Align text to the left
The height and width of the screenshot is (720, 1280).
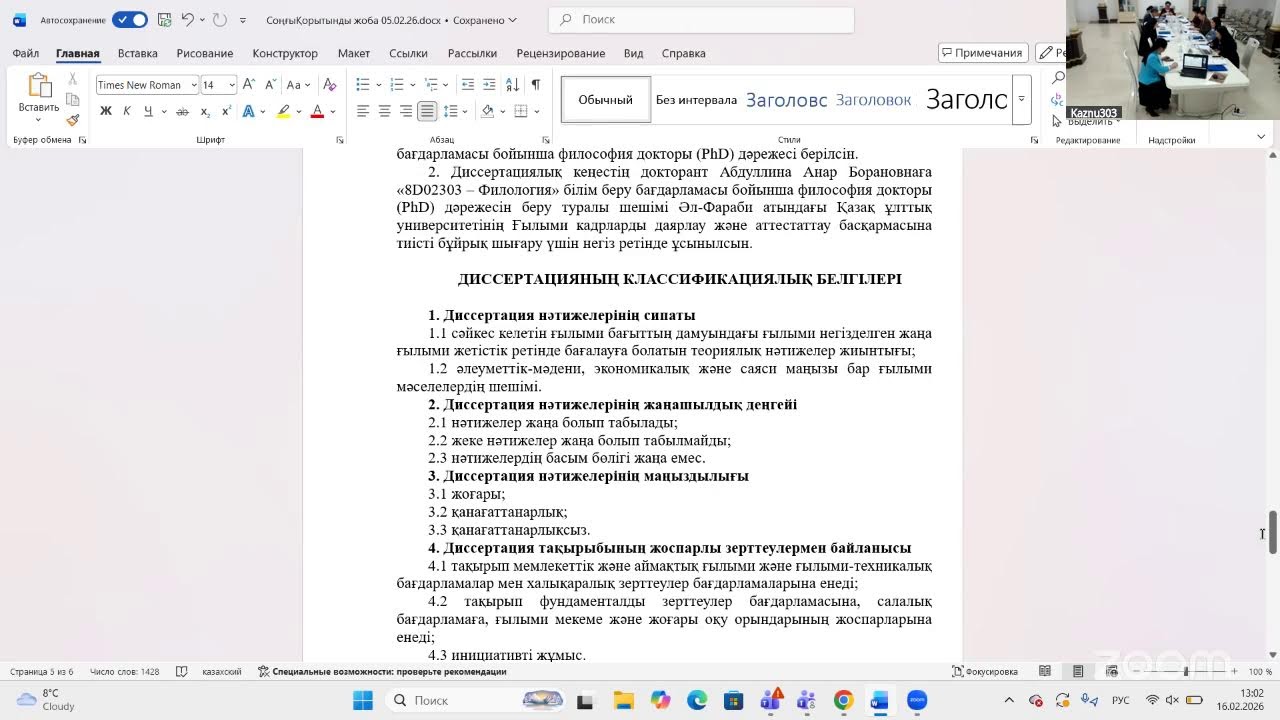363,111
